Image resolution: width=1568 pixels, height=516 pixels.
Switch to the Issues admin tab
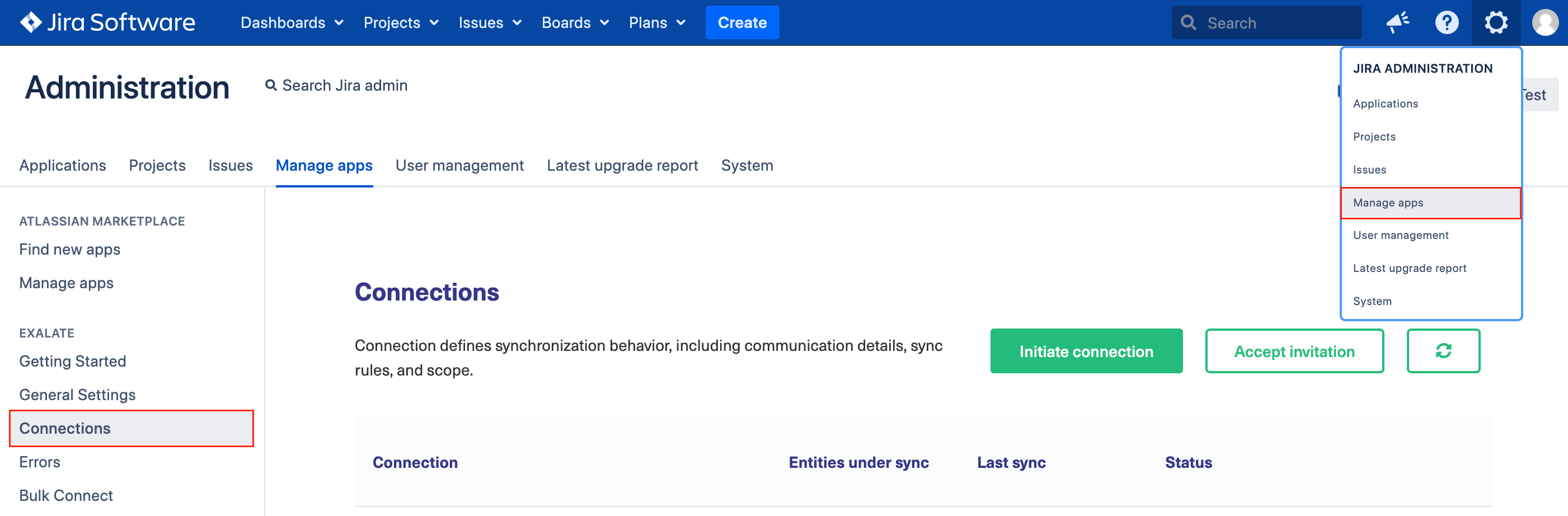(230, 166)
